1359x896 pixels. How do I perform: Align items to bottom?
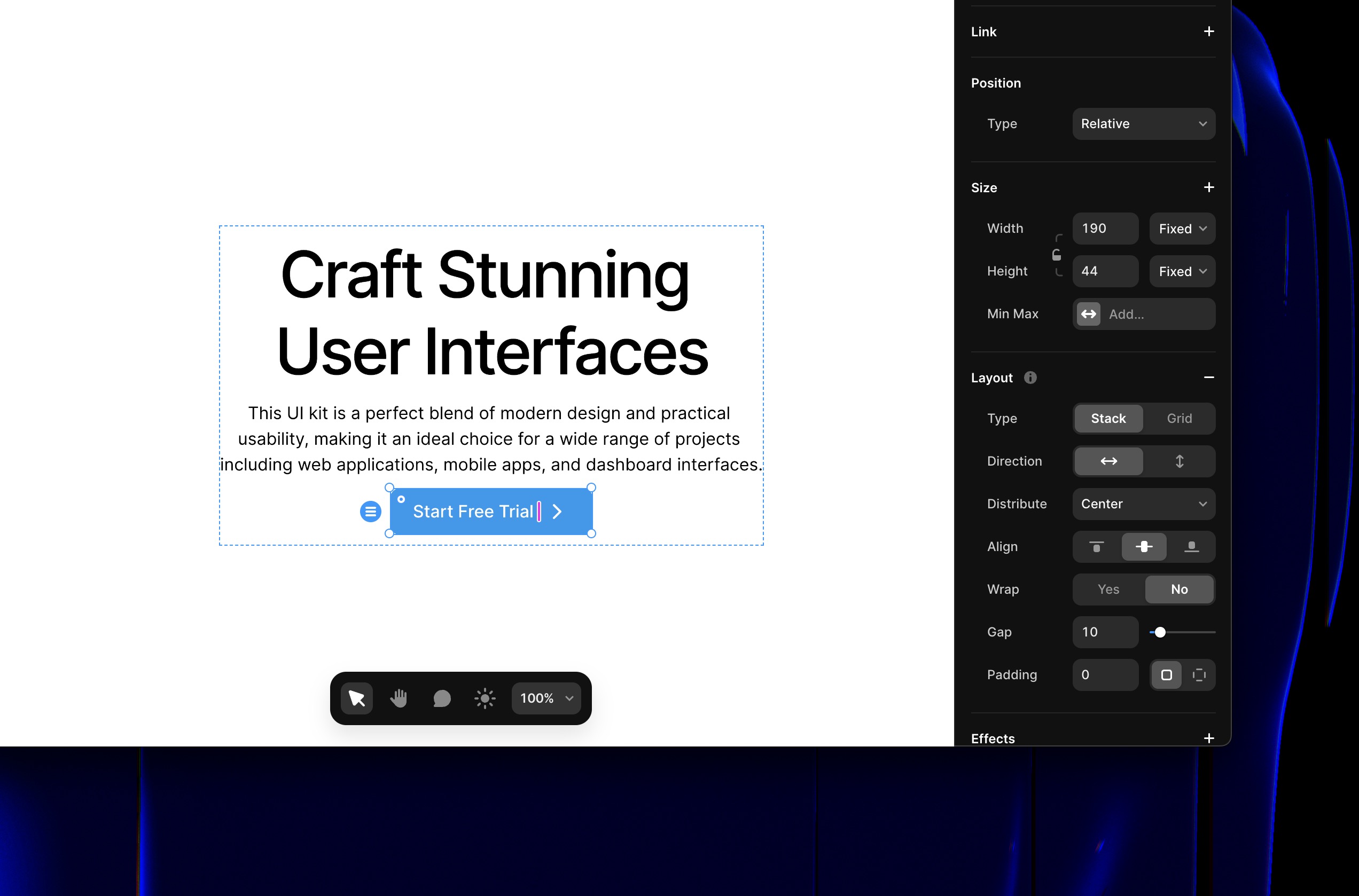click(x=1191, y=547)
